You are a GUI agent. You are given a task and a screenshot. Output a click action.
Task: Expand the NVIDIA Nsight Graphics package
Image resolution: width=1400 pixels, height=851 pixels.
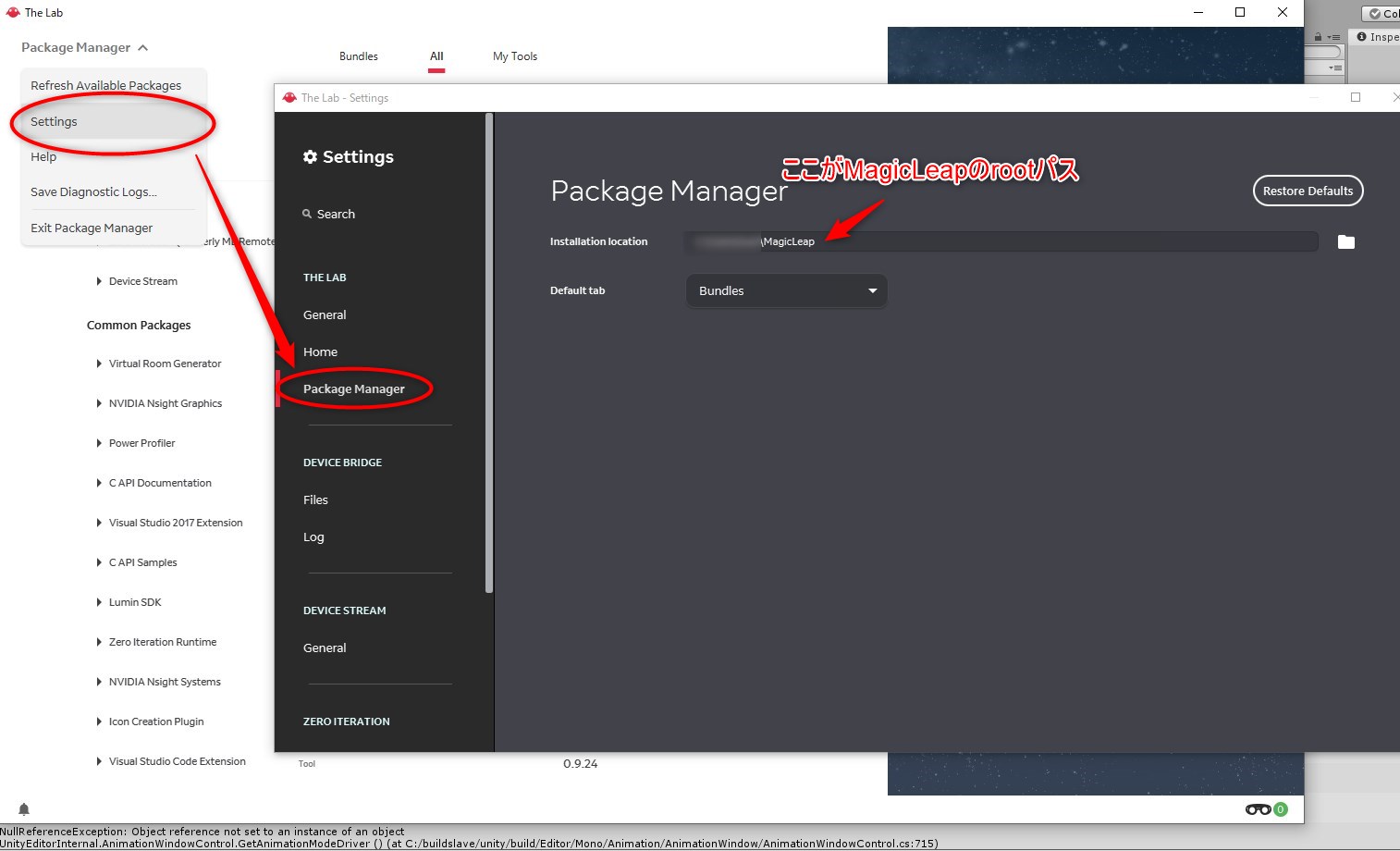[x=99, y=403]
